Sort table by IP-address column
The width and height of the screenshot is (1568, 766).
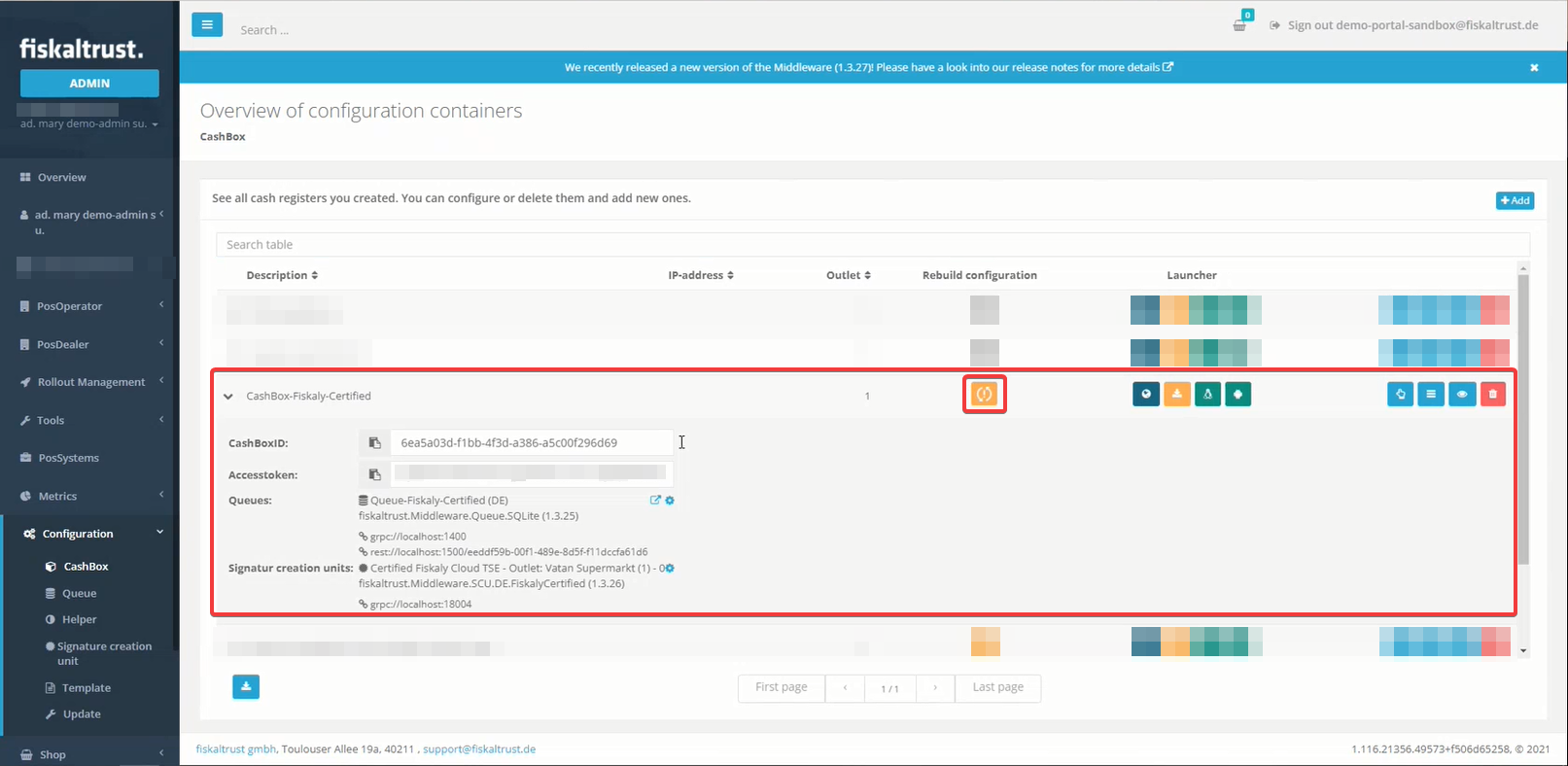[x=701, y=276]
